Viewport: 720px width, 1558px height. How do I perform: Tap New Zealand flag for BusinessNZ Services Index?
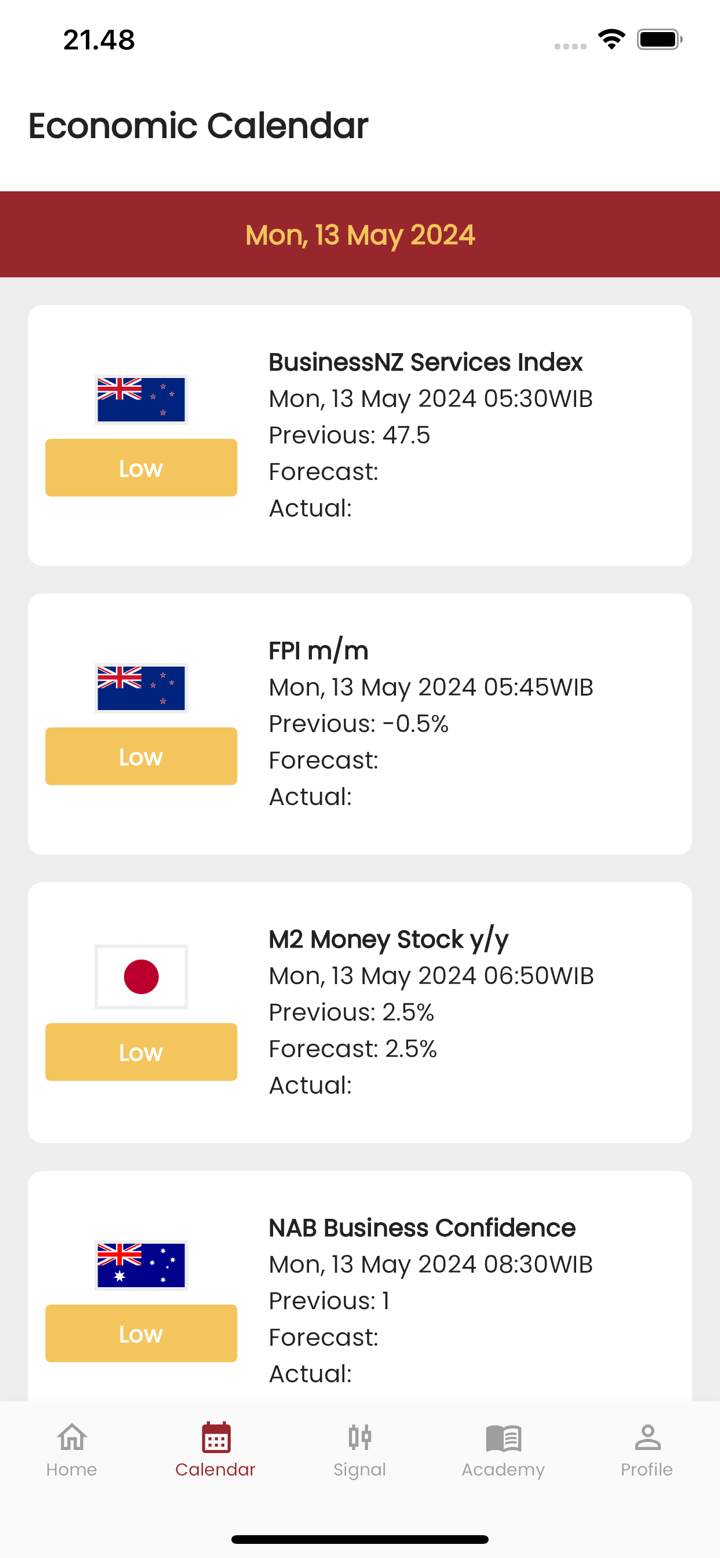[x=141, y=400]
